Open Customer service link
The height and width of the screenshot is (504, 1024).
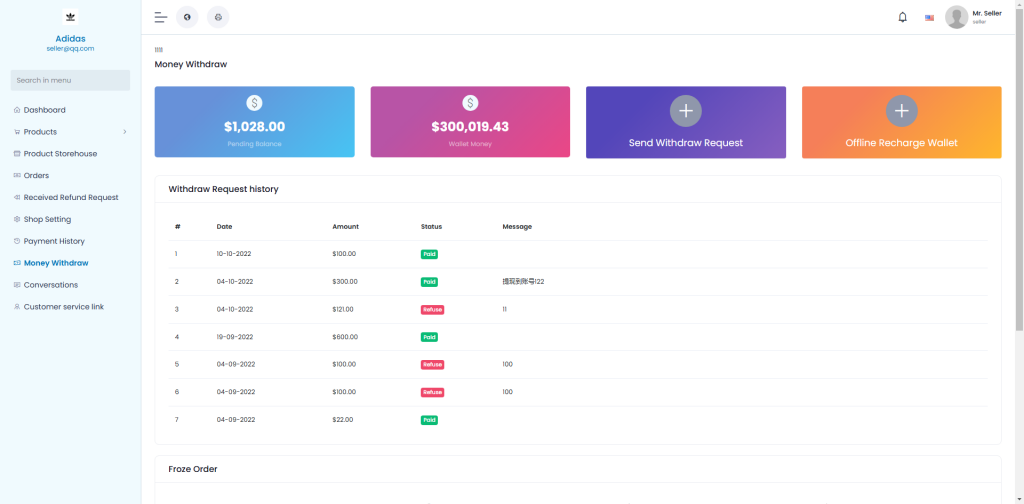[x=63, y=307]
